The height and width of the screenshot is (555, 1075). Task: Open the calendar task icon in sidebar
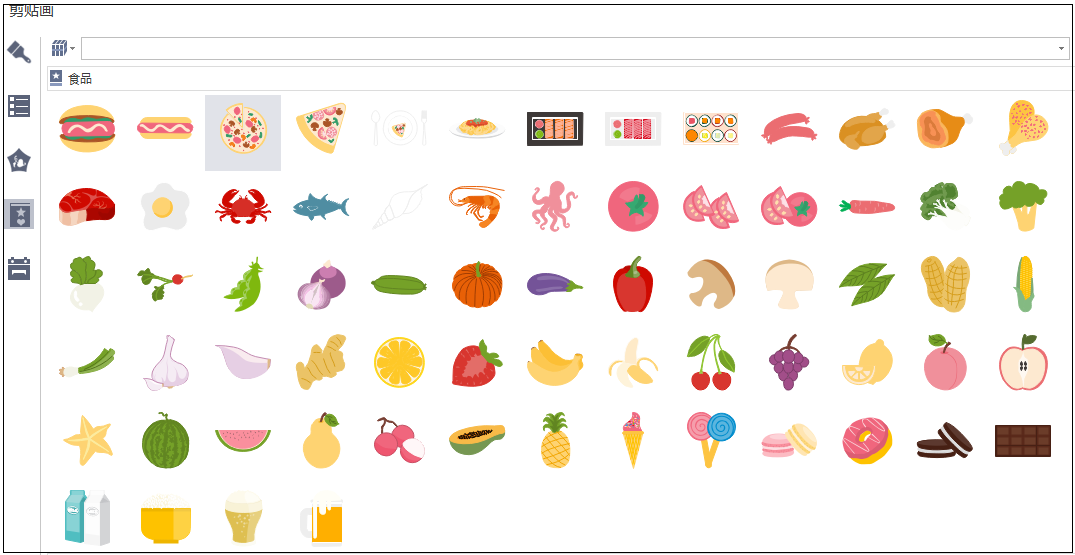point(19,269)
